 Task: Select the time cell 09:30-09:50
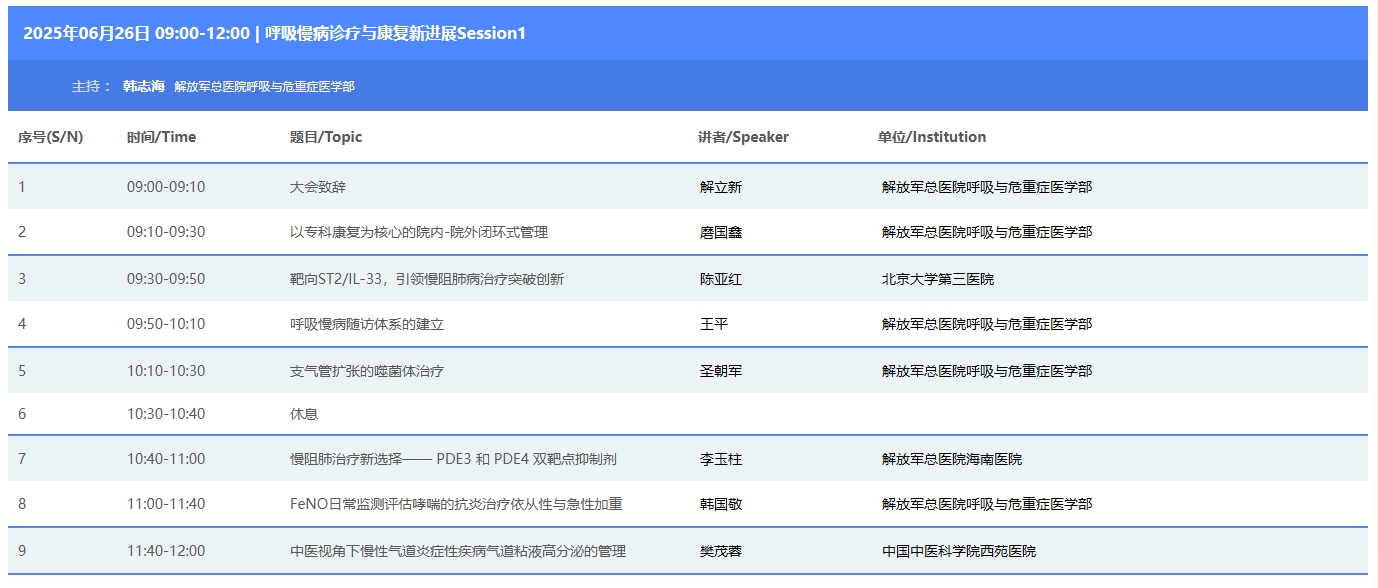click(166, 279)
